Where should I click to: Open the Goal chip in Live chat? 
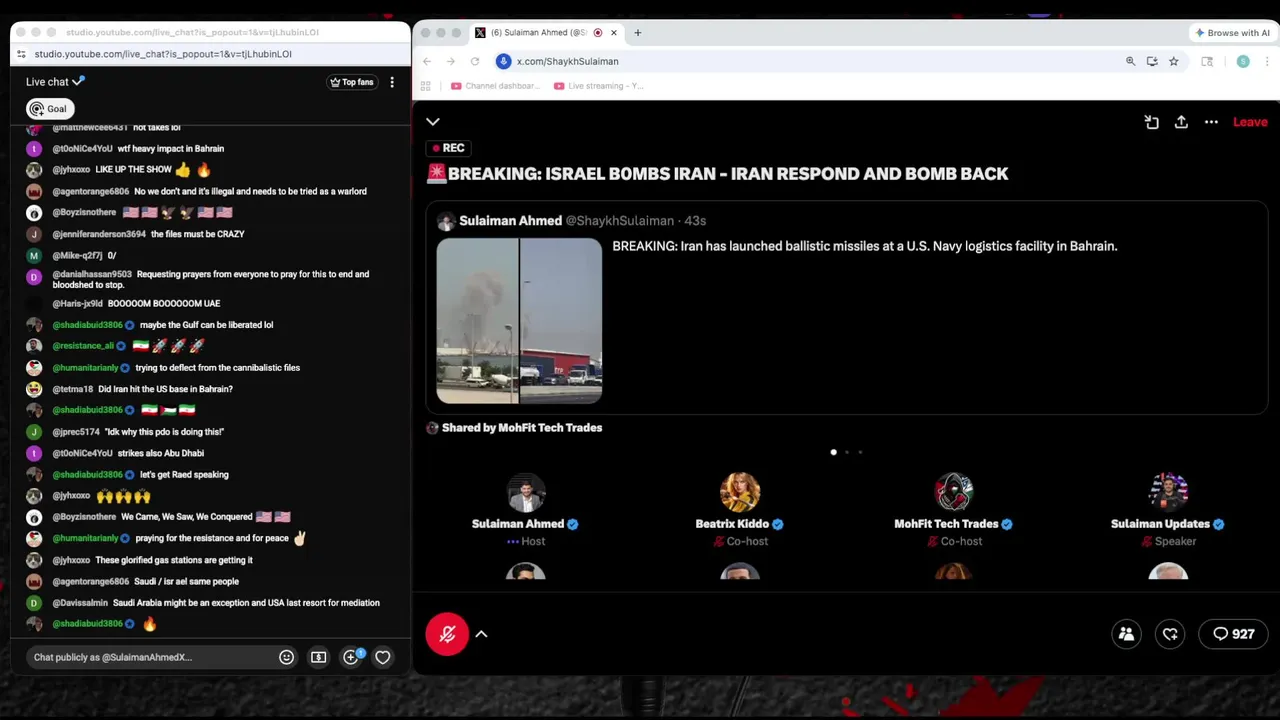pos(49,109)
